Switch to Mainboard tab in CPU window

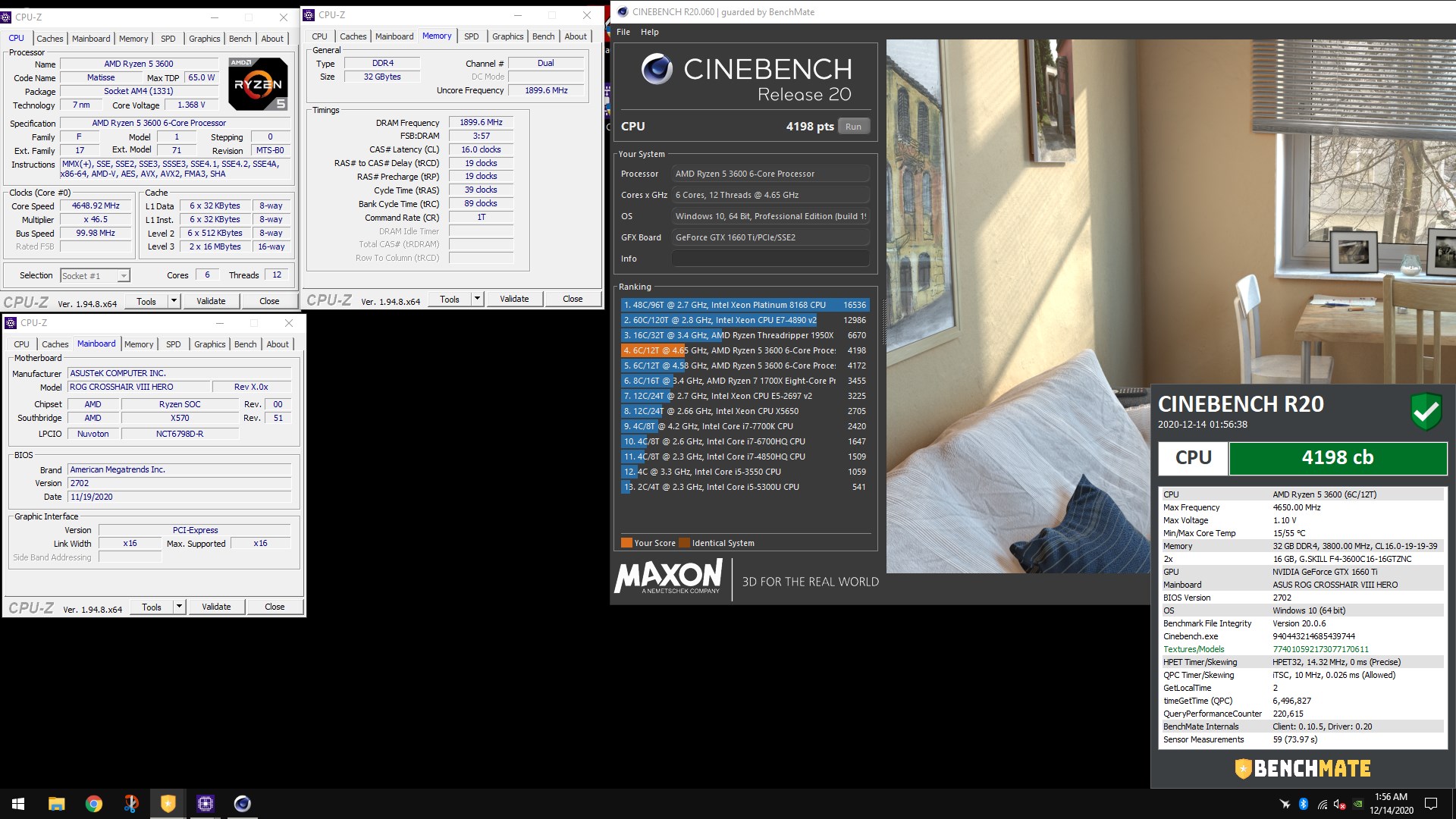click(x=91, y=39)
